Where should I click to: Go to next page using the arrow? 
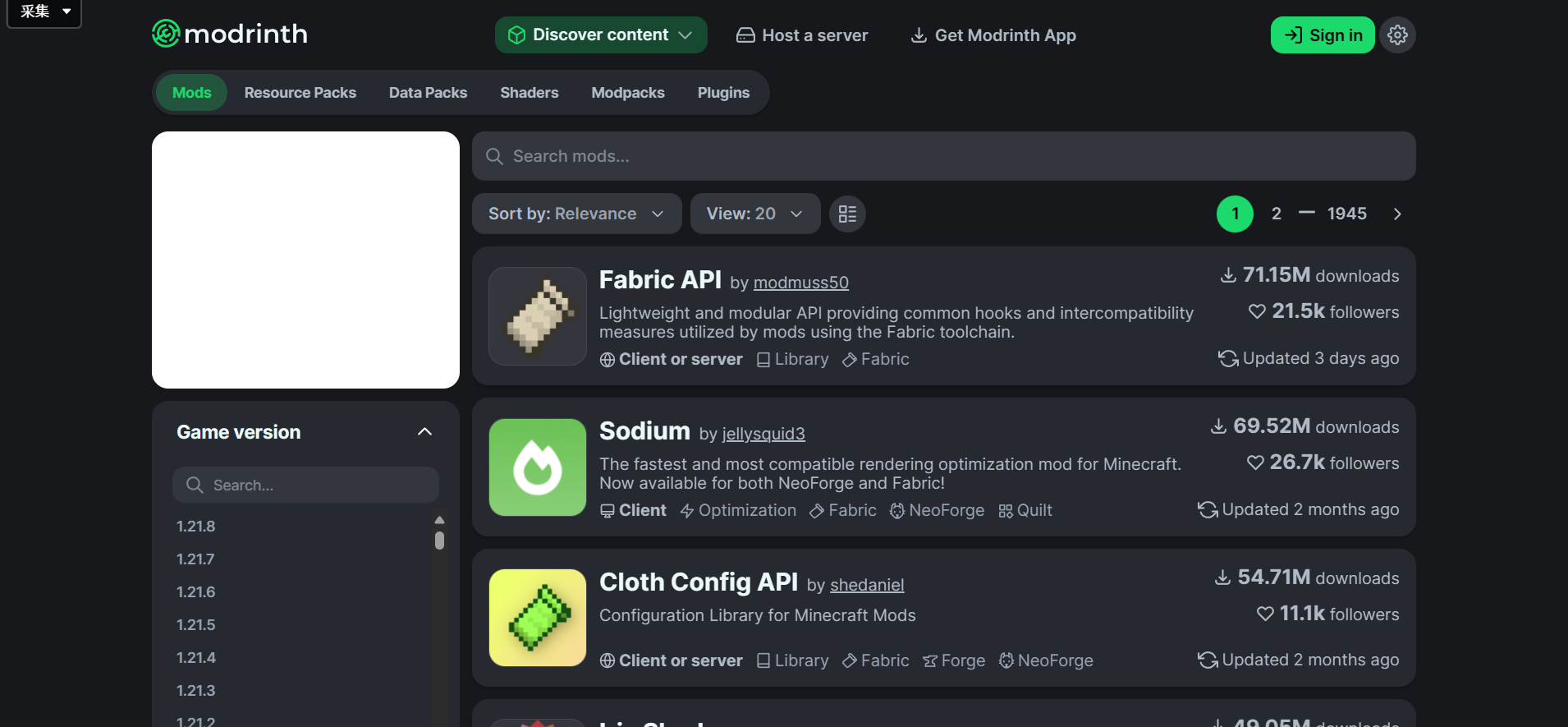[1397, 214]
